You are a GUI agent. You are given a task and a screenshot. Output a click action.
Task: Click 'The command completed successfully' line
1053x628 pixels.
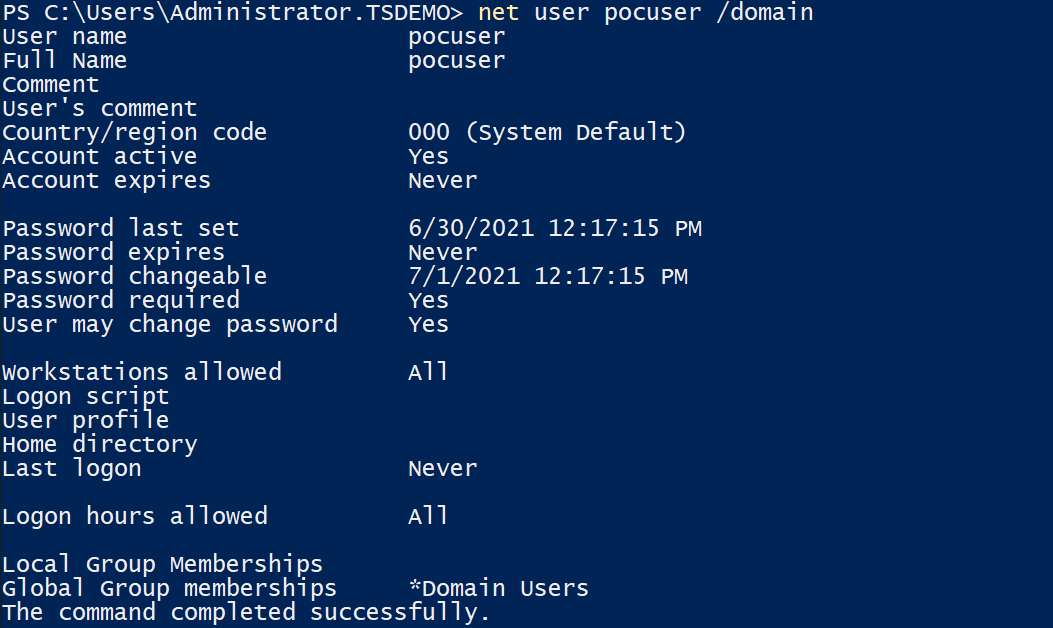click(x=246, y=613)
